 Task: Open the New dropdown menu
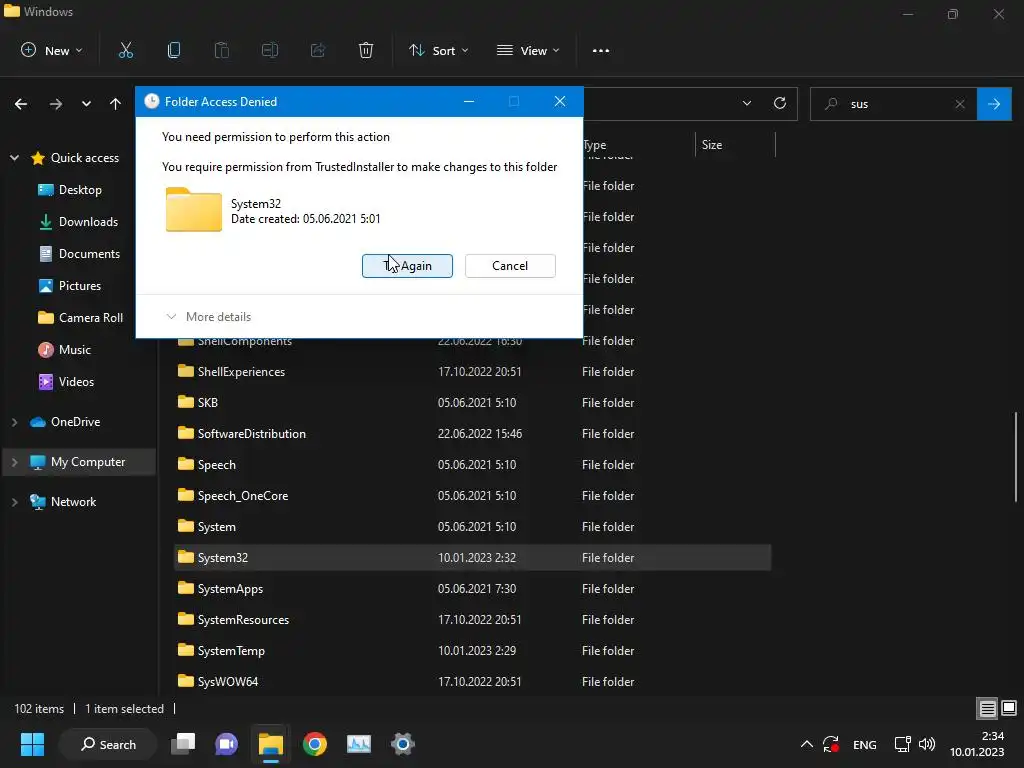(52, 50)
